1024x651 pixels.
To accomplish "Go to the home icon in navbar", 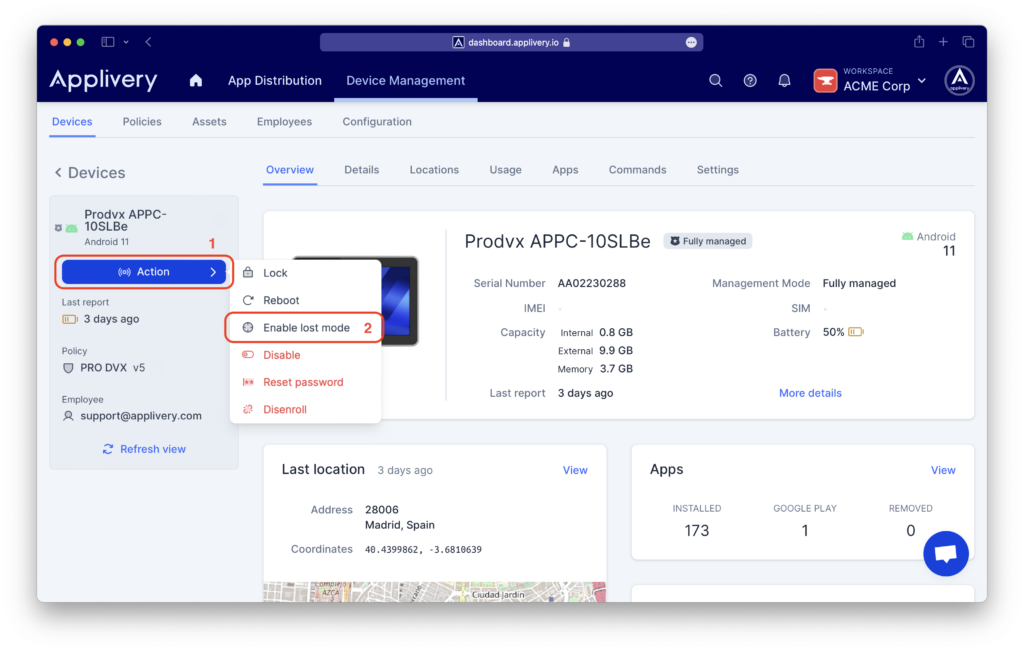I will 196,80.
